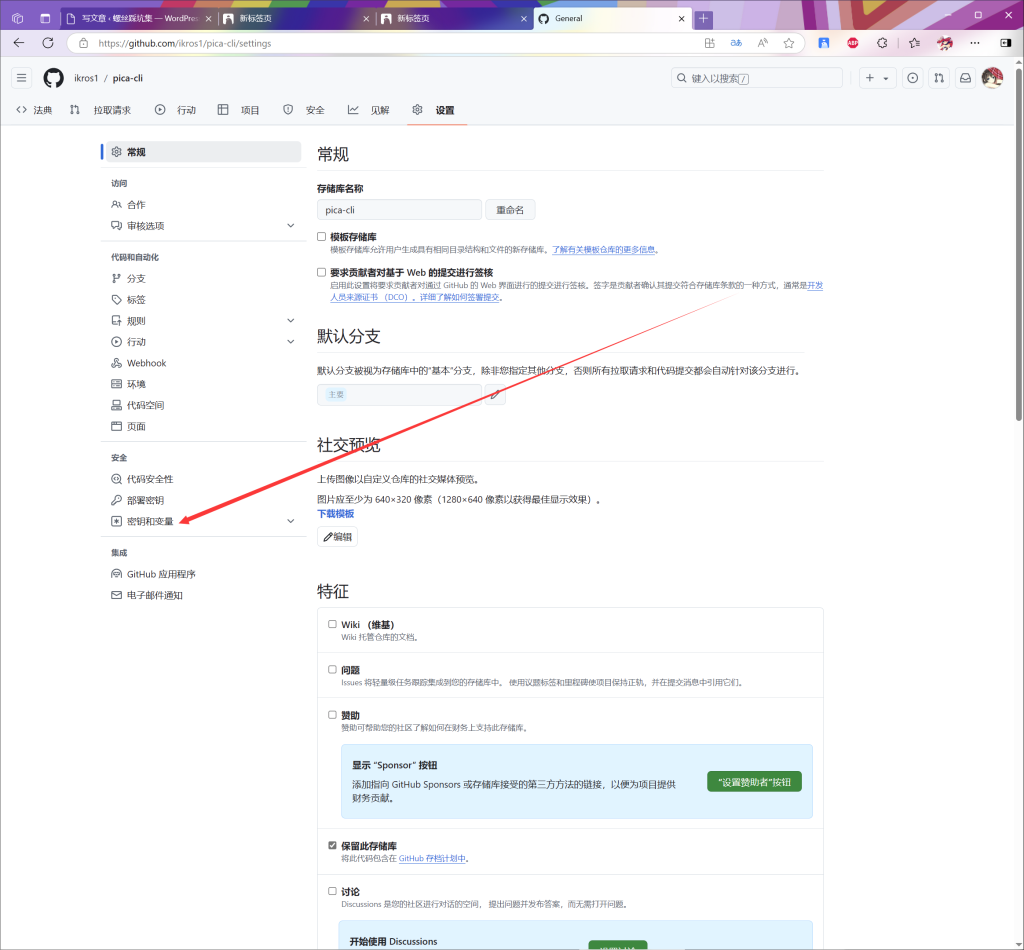Open the ABP extension icon
This screenshot has width=1024, height=950.
852,43
